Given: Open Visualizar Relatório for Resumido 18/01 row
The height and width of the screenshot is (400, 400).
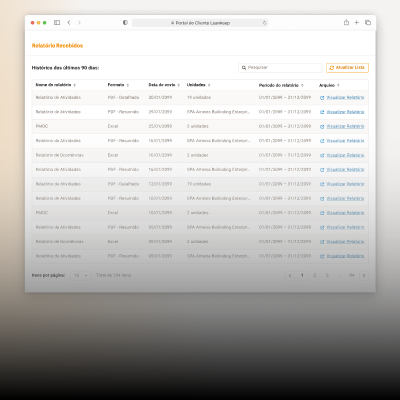Looking at the screenshot, I should tap(345, 141).
